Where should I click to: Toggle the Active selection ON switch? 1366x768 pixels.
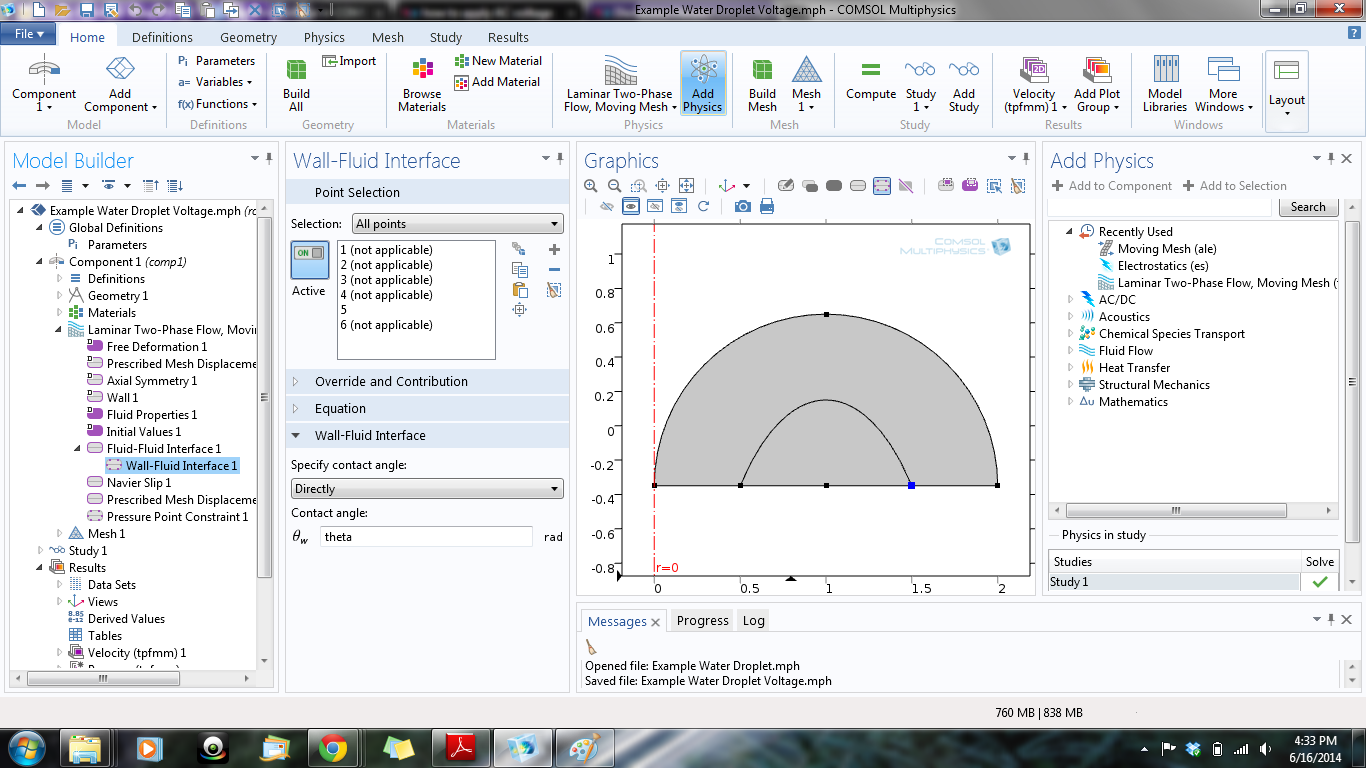[309, 260]
